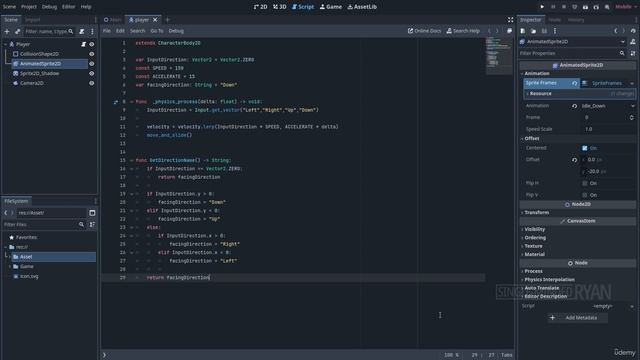Make the script editor a floating window
Image resolution: width=640 pixels, height=360 pixels.
point(509,31)
